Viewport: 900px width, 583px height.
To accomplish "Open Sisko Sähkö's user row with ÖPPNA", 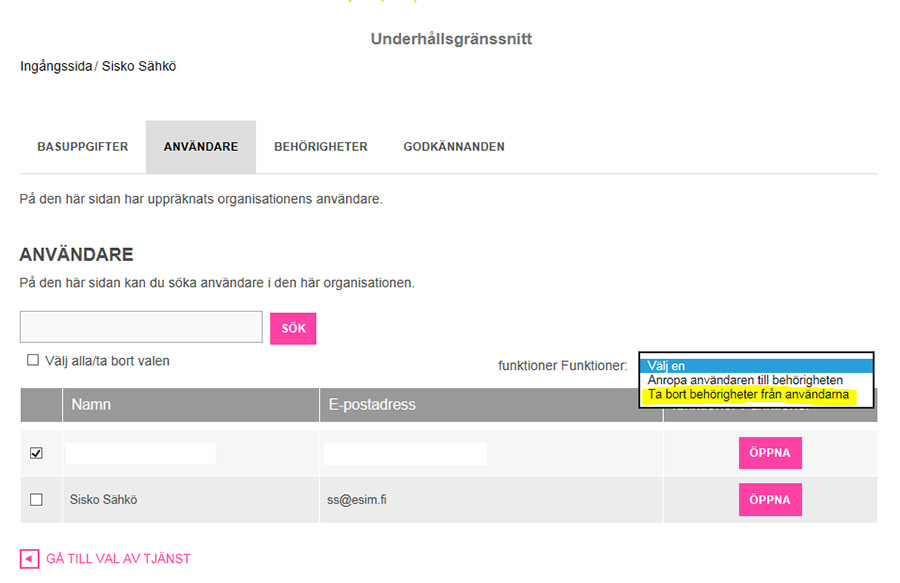I will point(770,500).
